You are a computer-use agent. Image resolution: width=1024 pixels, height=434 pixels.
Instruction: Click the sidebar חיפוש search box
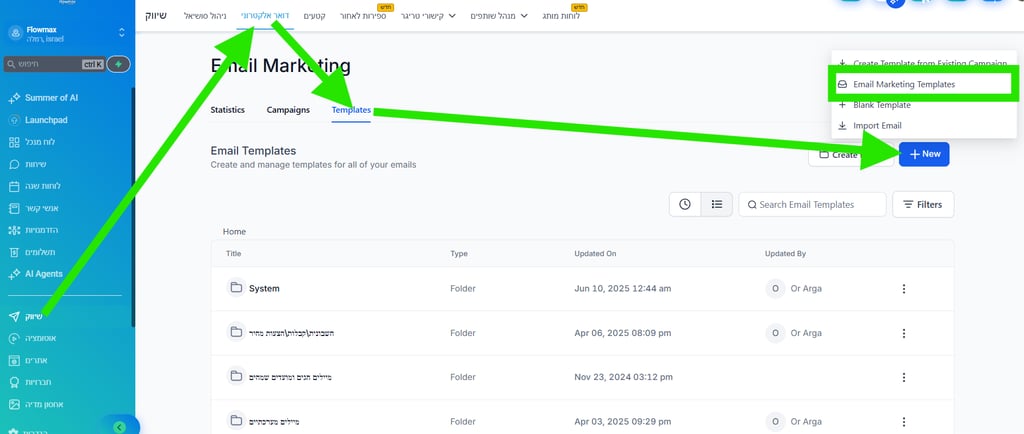pyautogui.click(x=54, y=64)
